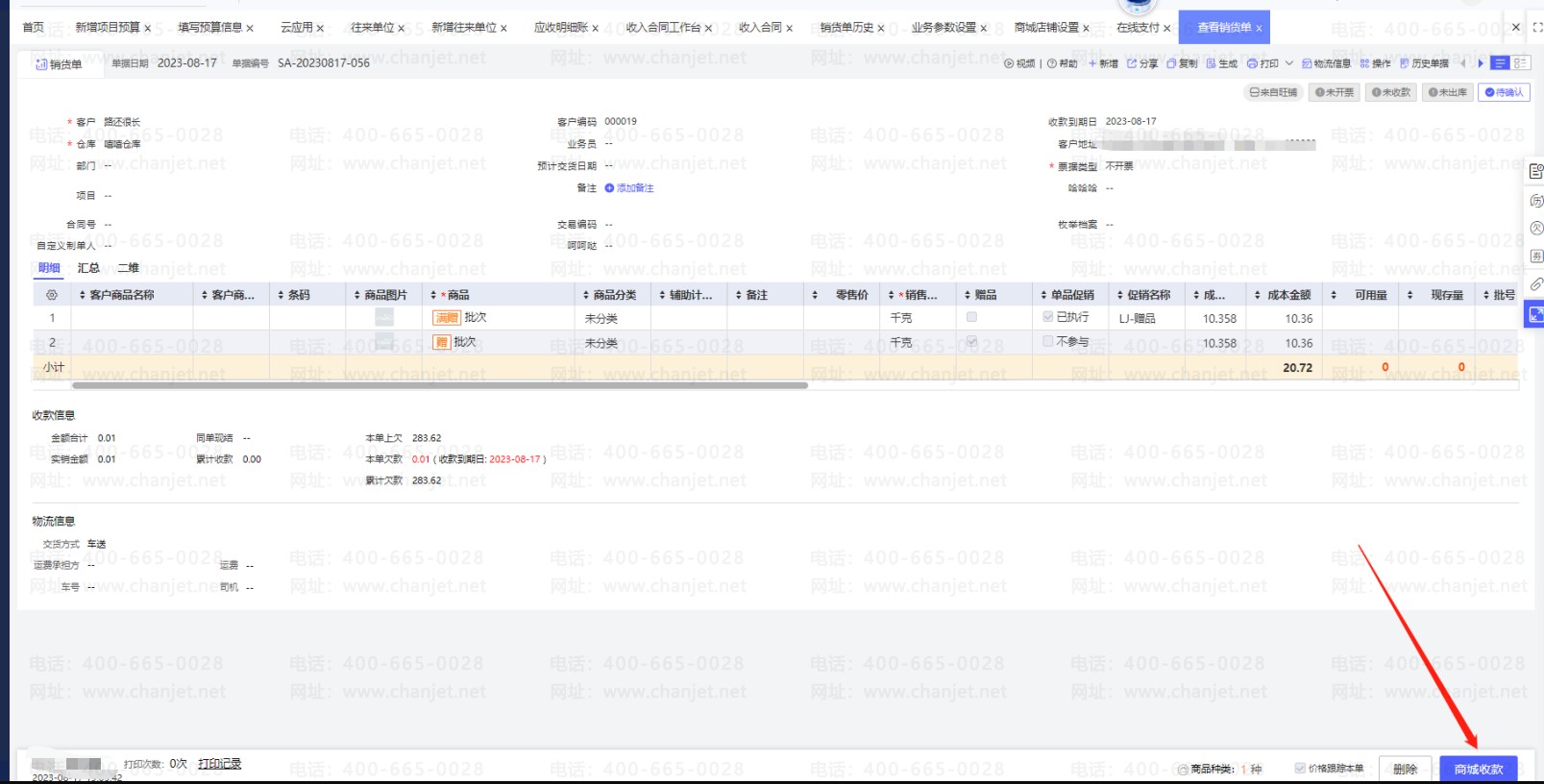
Task: Open 物流信息 logistics info
Action: click(1326, 64)
